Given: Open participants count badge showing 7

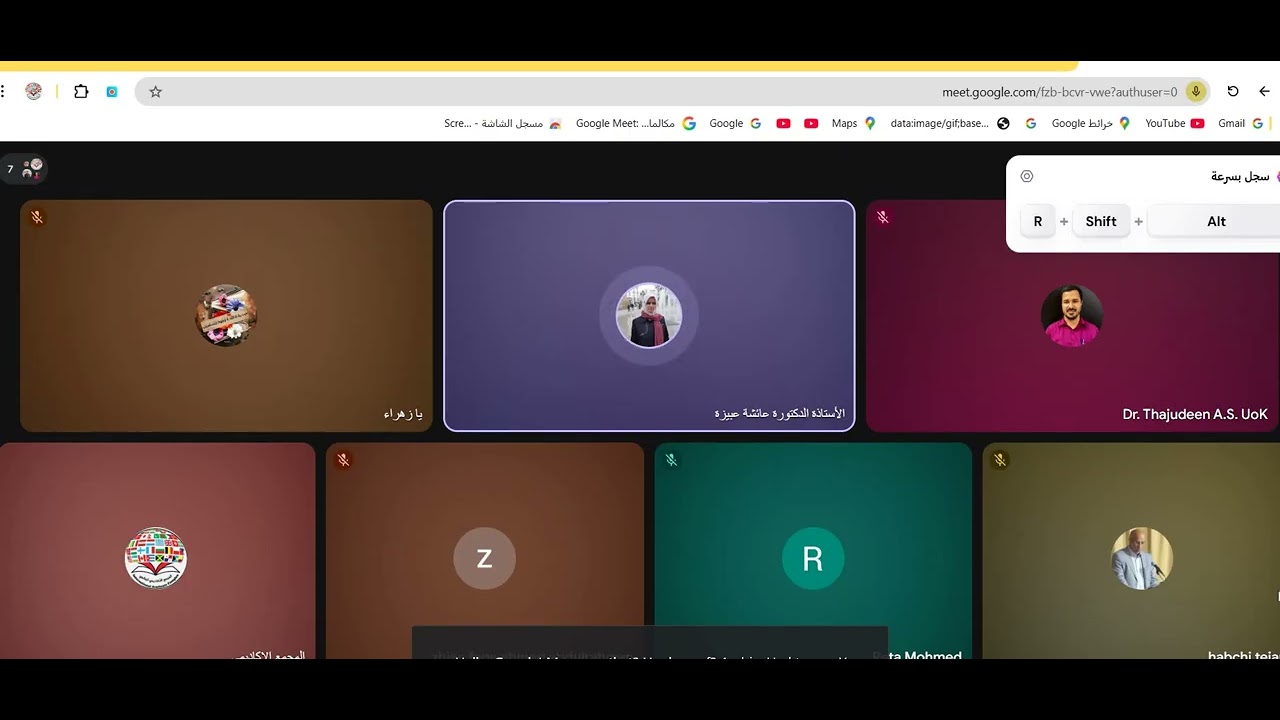Looking at the screenshot, I should pos(23,169).
